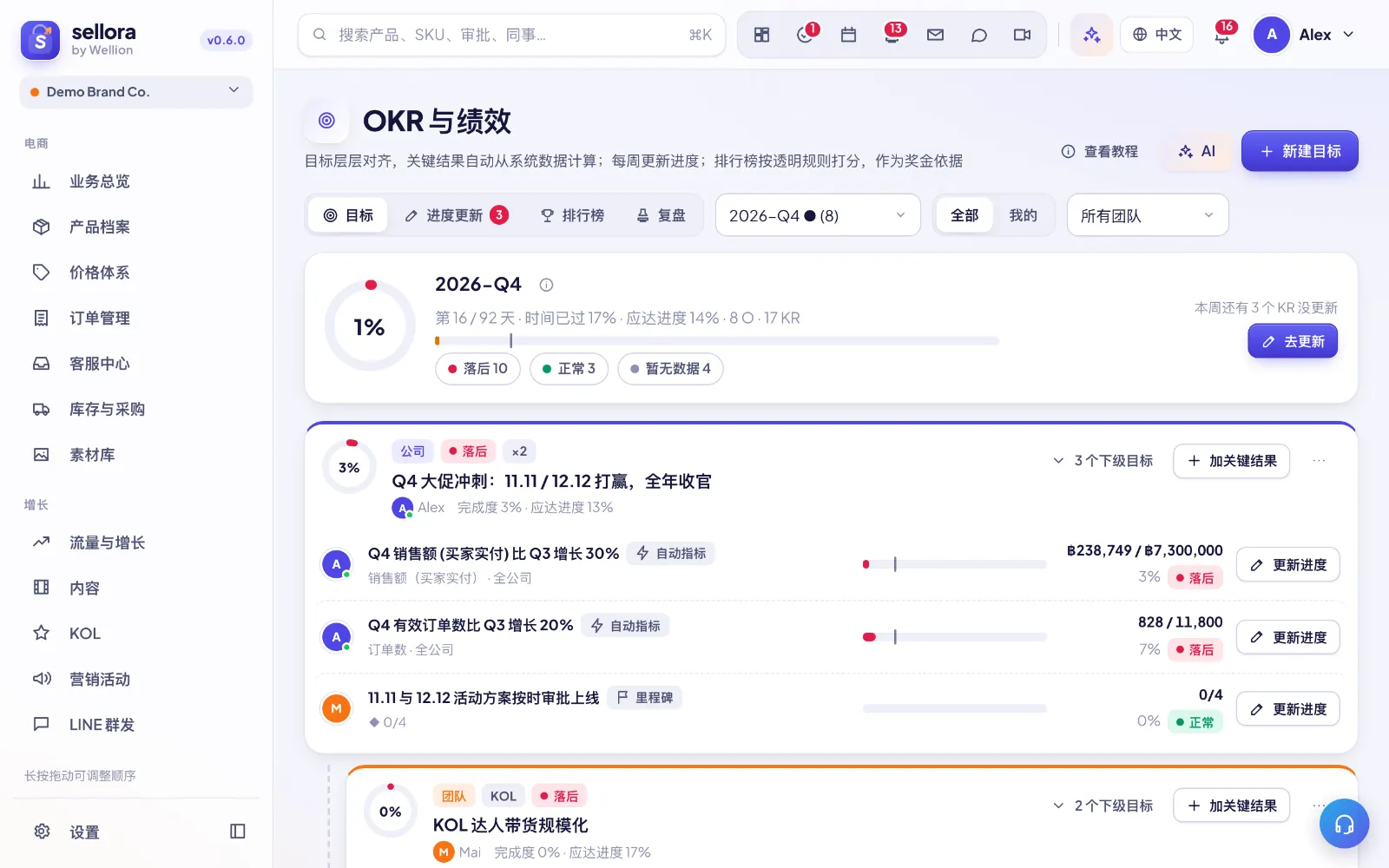Open the calendar icon in top toolbar
The width and height of the screenshot is (1389, 868).
(x=849, y=35)
